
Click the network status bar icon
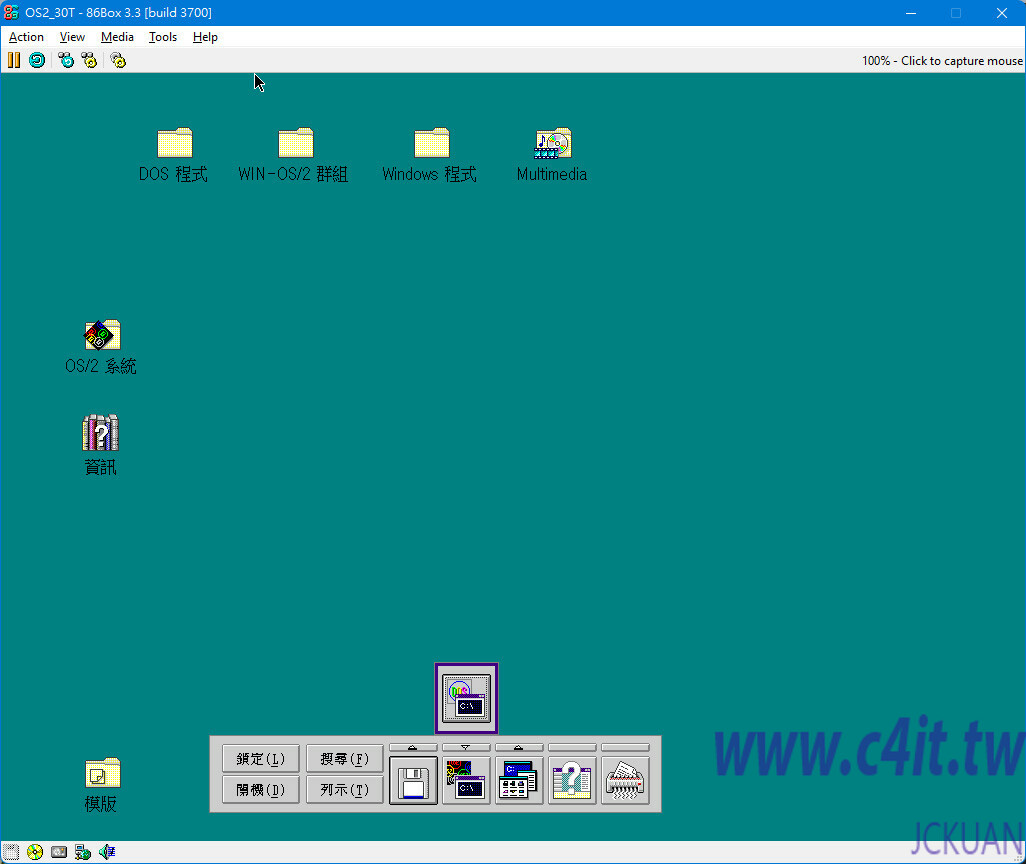(x=82, y=852)
